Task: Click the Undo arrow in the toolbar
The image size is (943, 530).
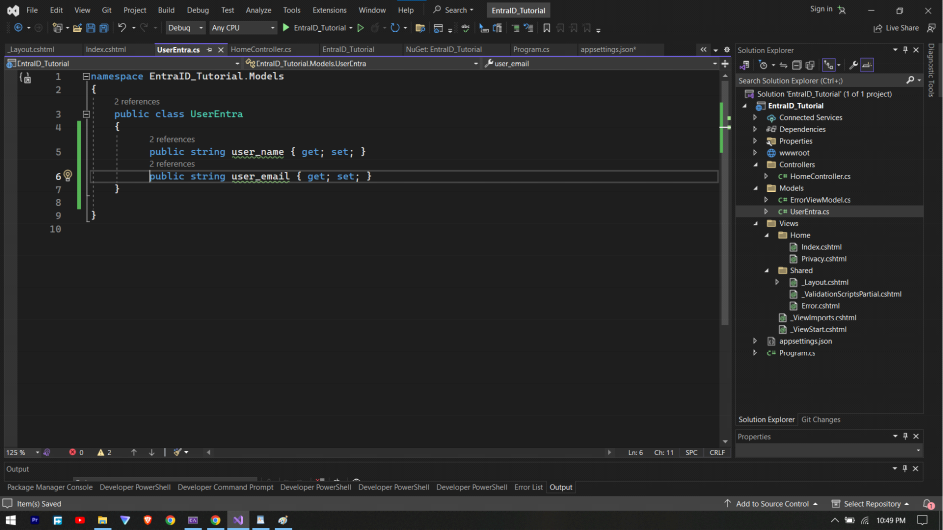Action: click(122, 28)
